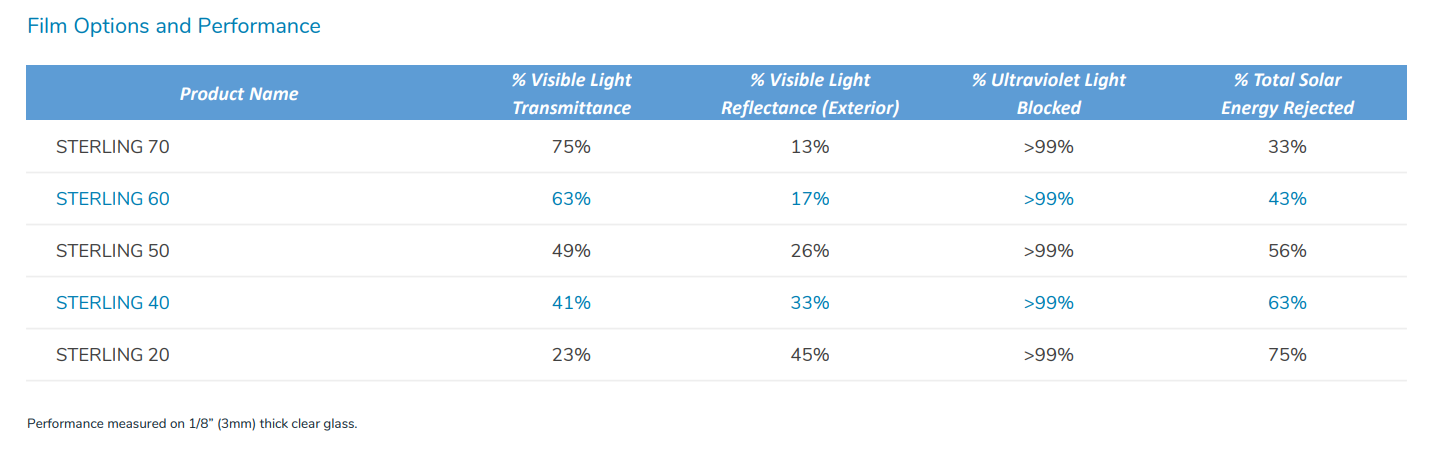Click the % Visible Light Transmittance header

(571, 94)
